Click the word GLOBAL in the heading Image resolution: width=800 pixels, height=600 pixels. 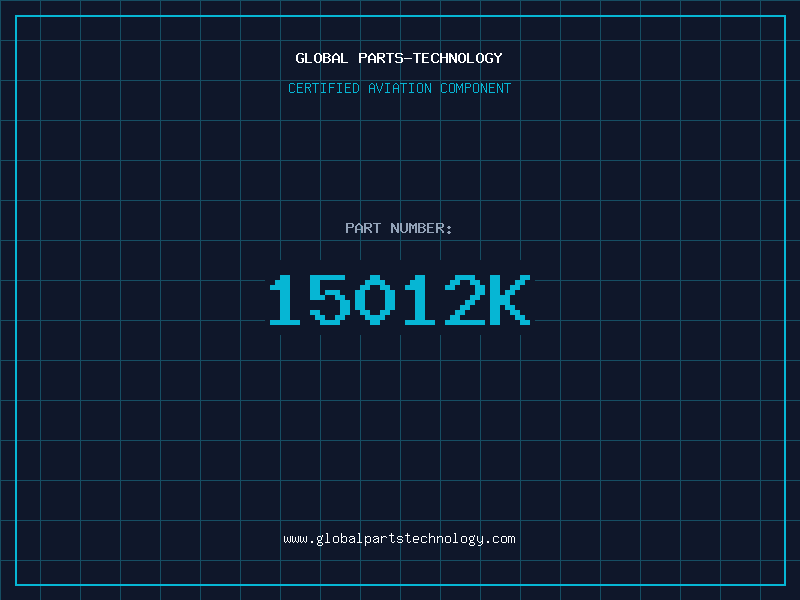(x=321, y=58)
